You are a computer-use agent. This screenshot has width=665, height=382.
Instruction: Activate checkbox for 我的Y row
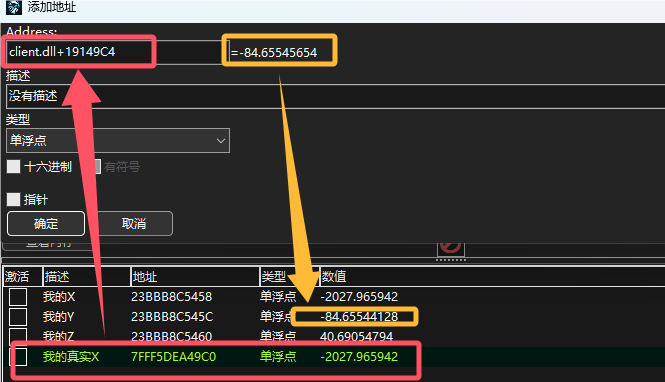(x=18, y=316)
